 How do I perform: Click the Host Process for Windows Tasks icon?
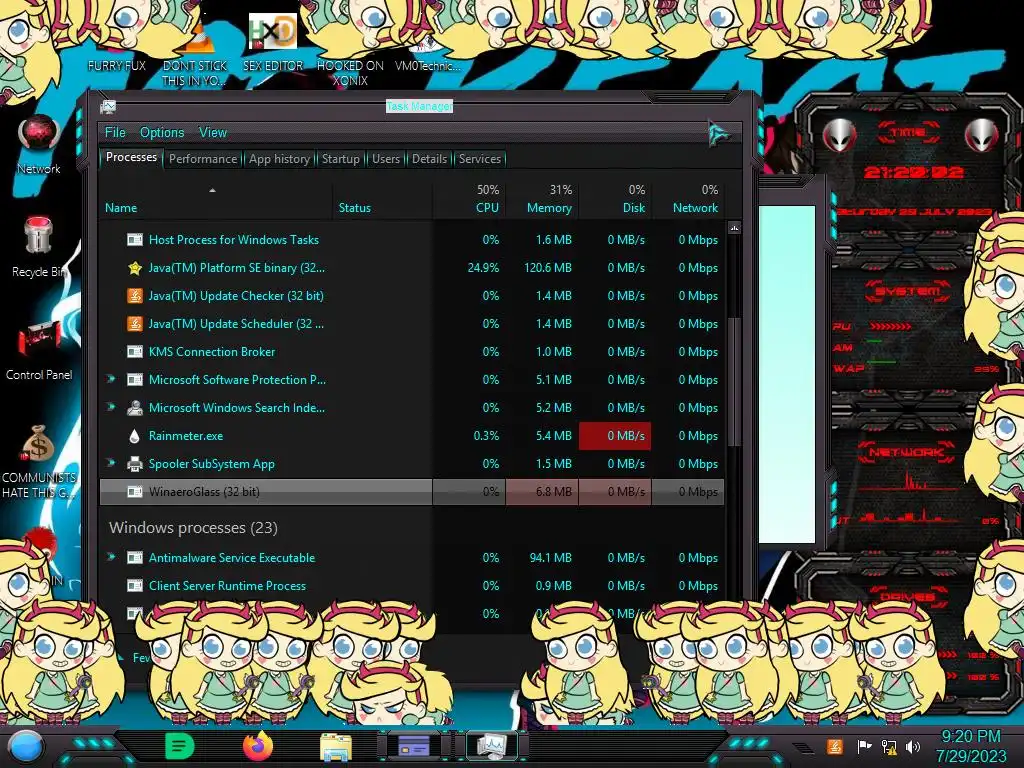135,240
